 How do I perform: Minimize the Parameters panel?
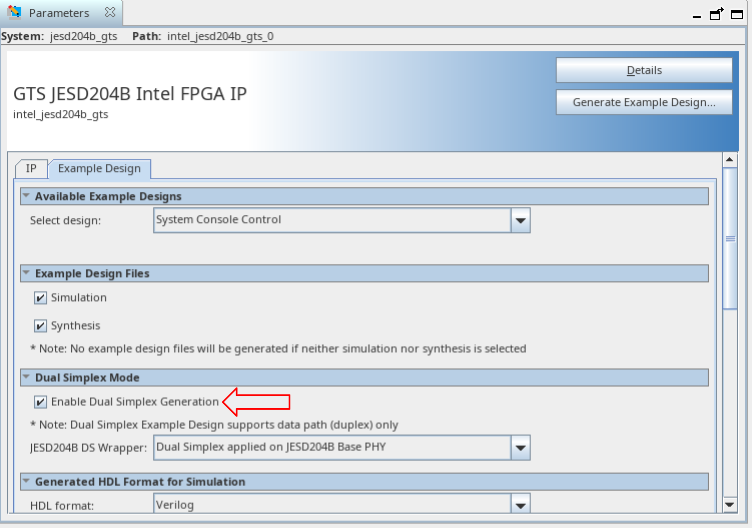point(697,15)
